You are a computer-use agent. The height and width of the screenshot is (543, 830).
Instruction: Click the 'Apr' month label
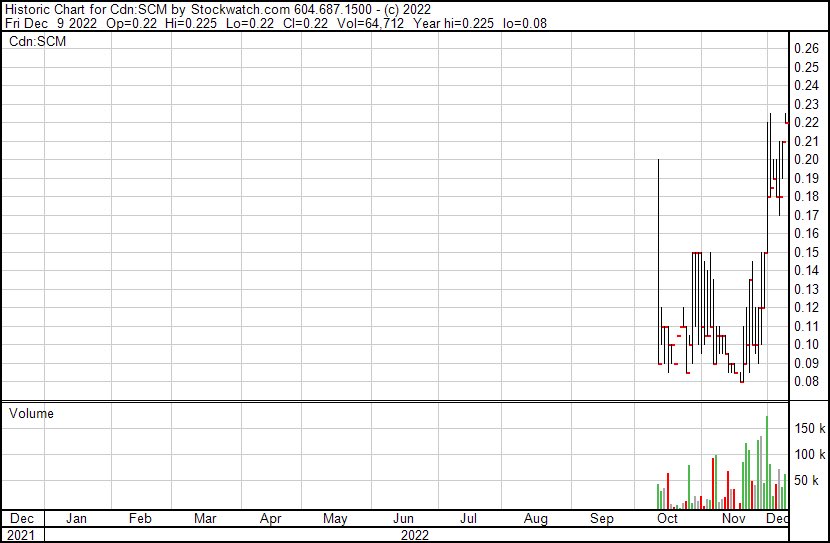point(270,519)
